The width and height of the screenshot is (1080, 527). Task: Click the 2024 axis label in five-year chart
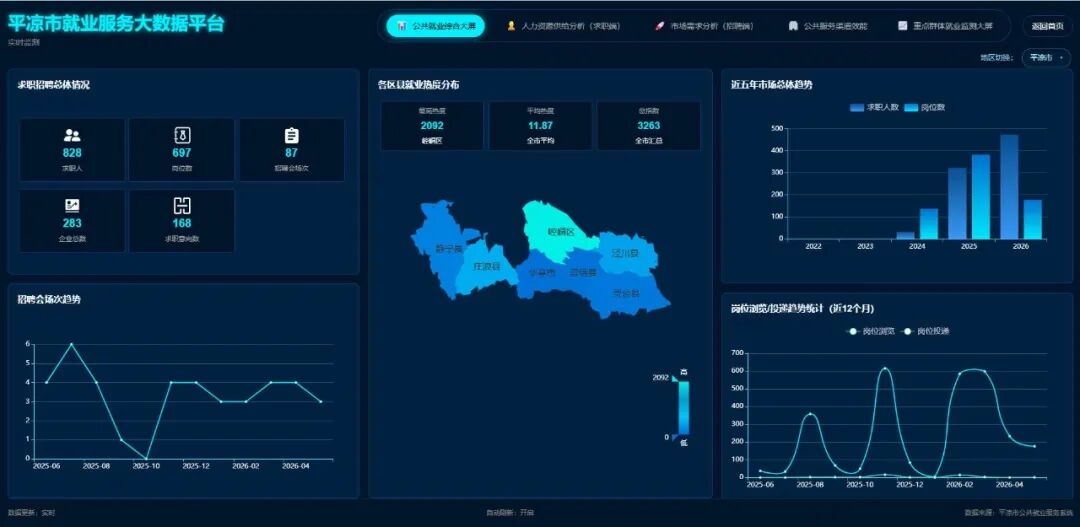point(917,246)
